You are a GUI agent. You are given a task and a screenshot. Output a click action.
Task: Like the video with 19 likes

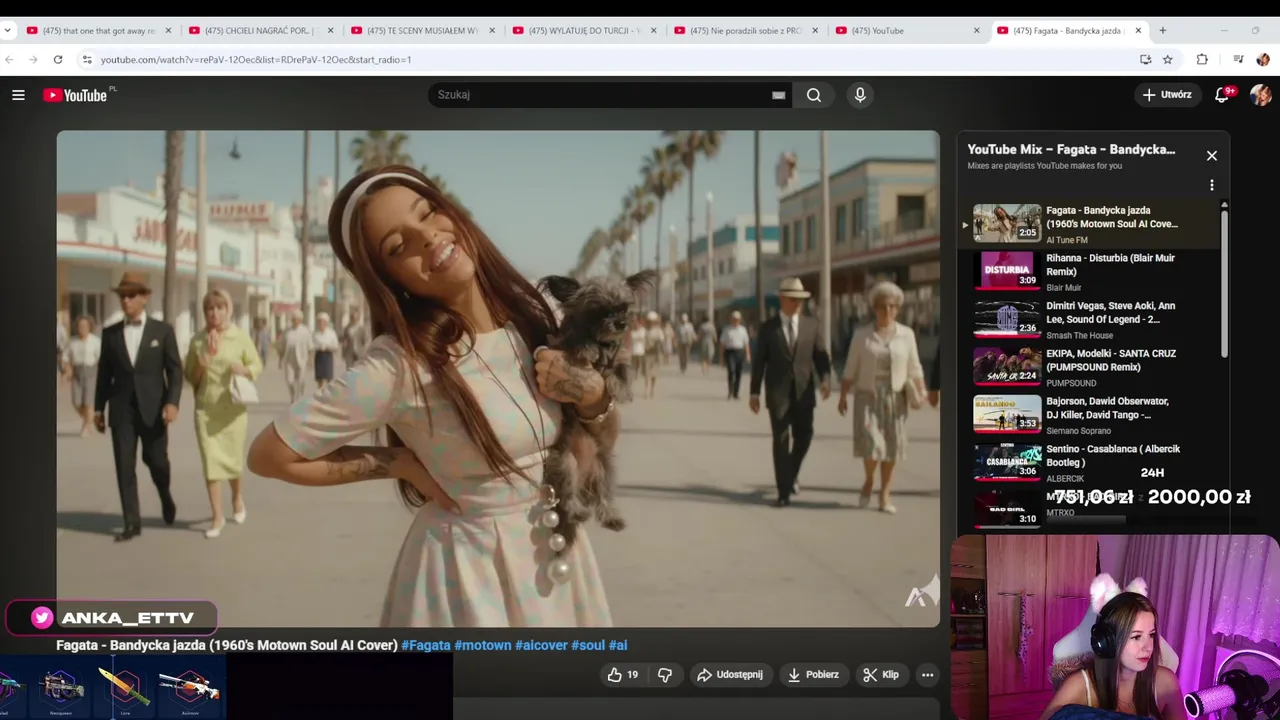point(622,675)
